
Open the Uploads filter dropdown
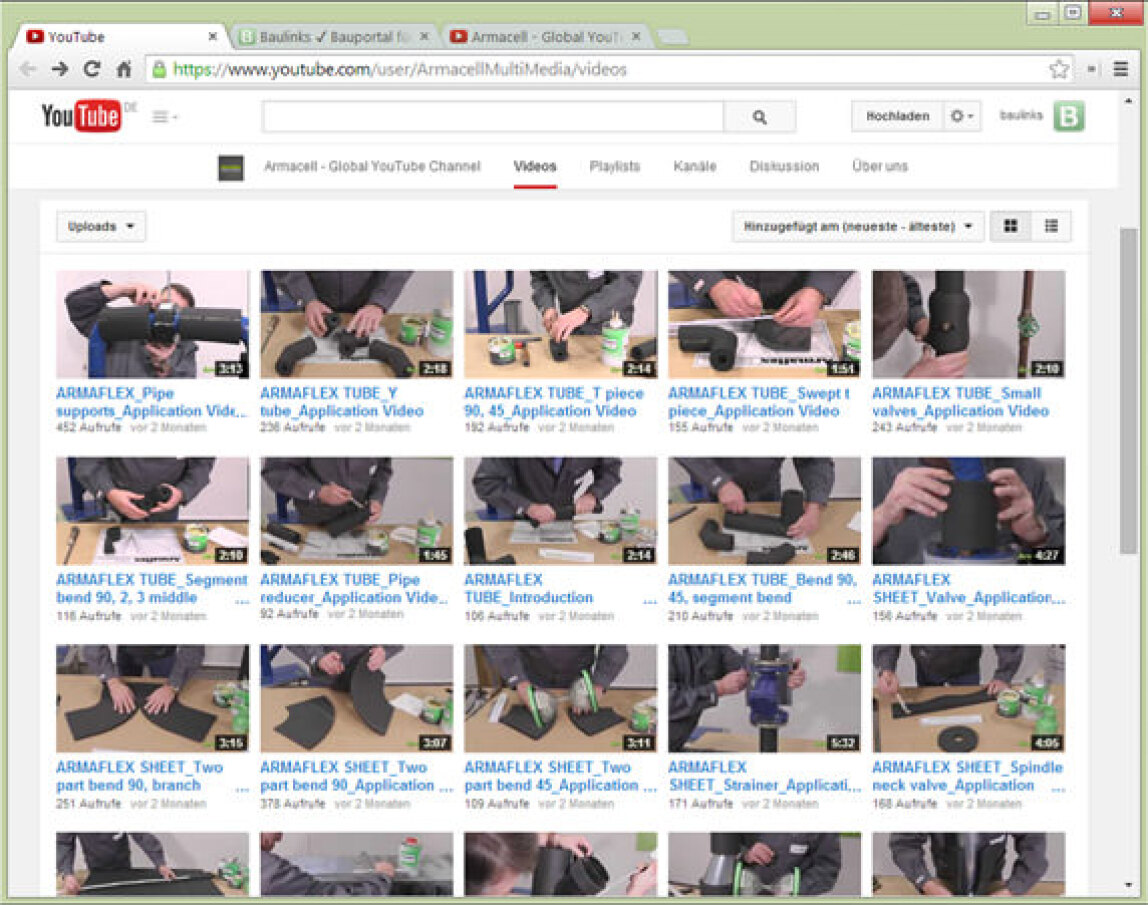coord(101,226)
